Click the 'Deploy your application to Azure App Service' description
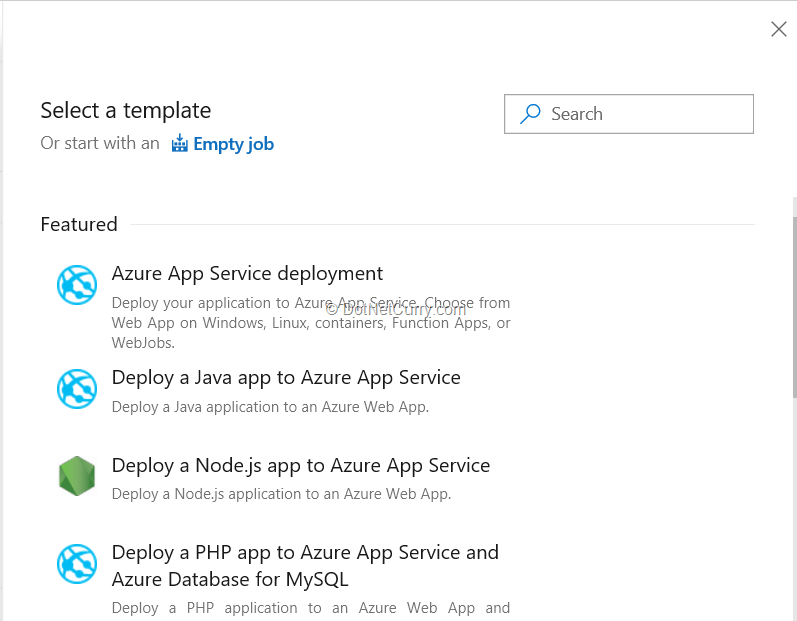797x621 pixels. pos(311,323)
